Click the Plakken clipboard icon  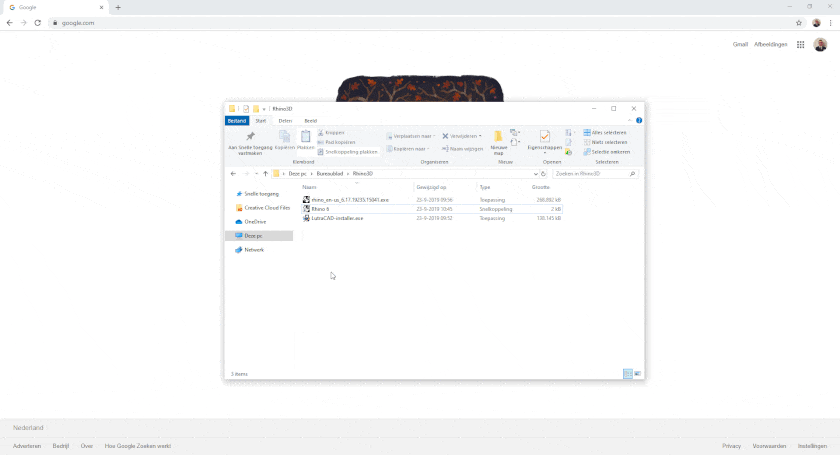(305, 136)
